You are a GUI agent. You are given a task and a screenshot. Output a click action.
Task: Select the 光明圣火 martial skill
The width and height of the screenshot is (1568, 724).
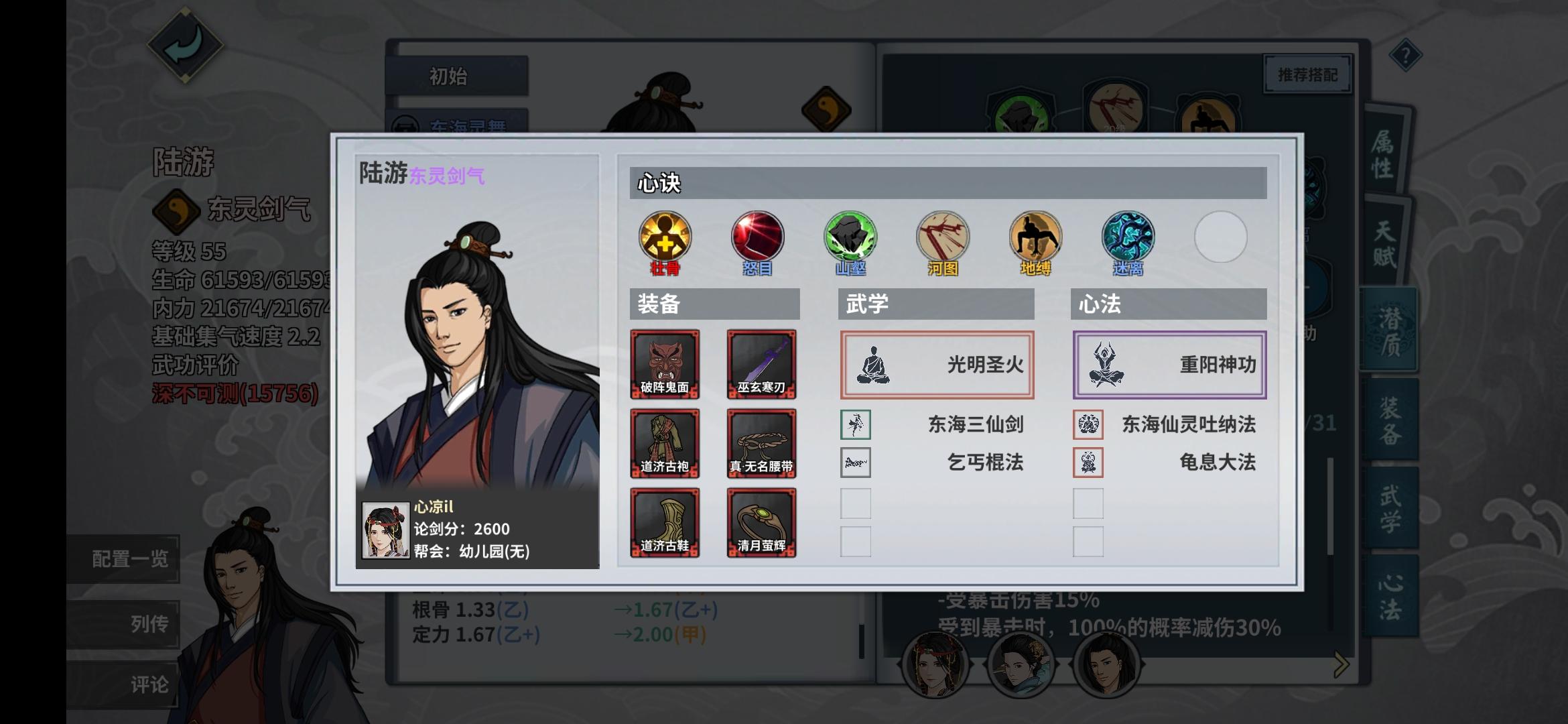(937, 365)
